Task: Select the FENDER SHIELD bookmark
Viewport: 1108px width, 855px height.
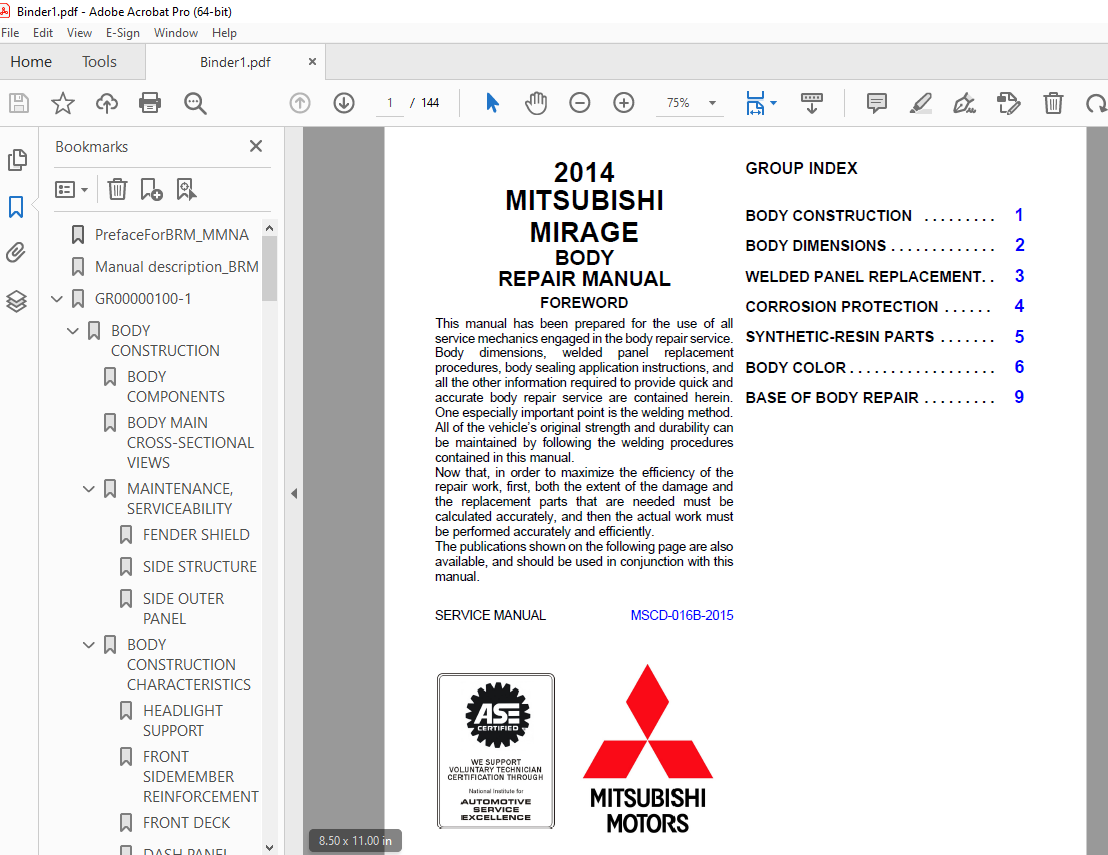Action: click(x=196, y=535)
